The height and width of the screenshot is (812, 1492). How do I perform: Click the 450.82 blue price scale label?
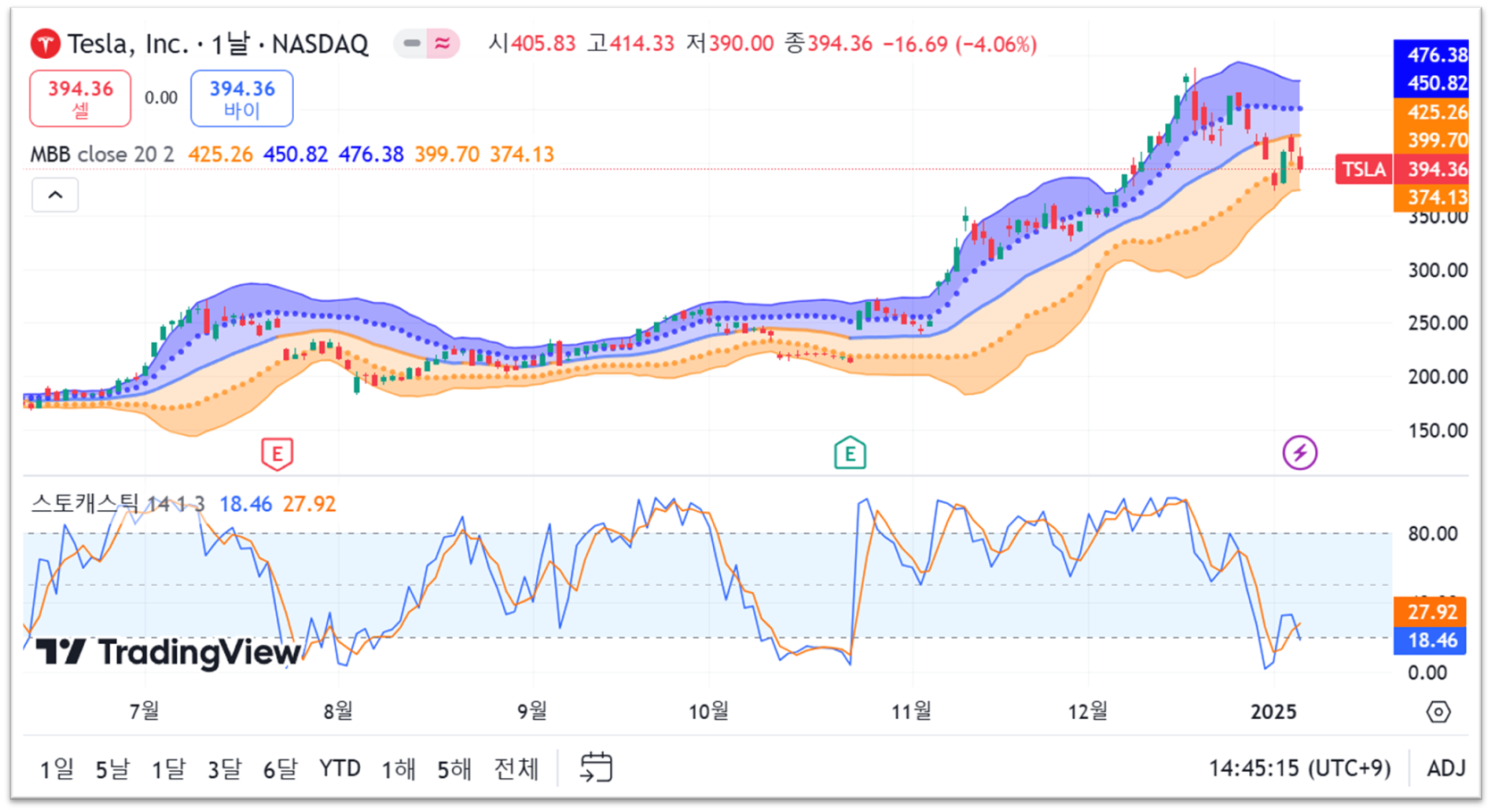[1431, 83]
